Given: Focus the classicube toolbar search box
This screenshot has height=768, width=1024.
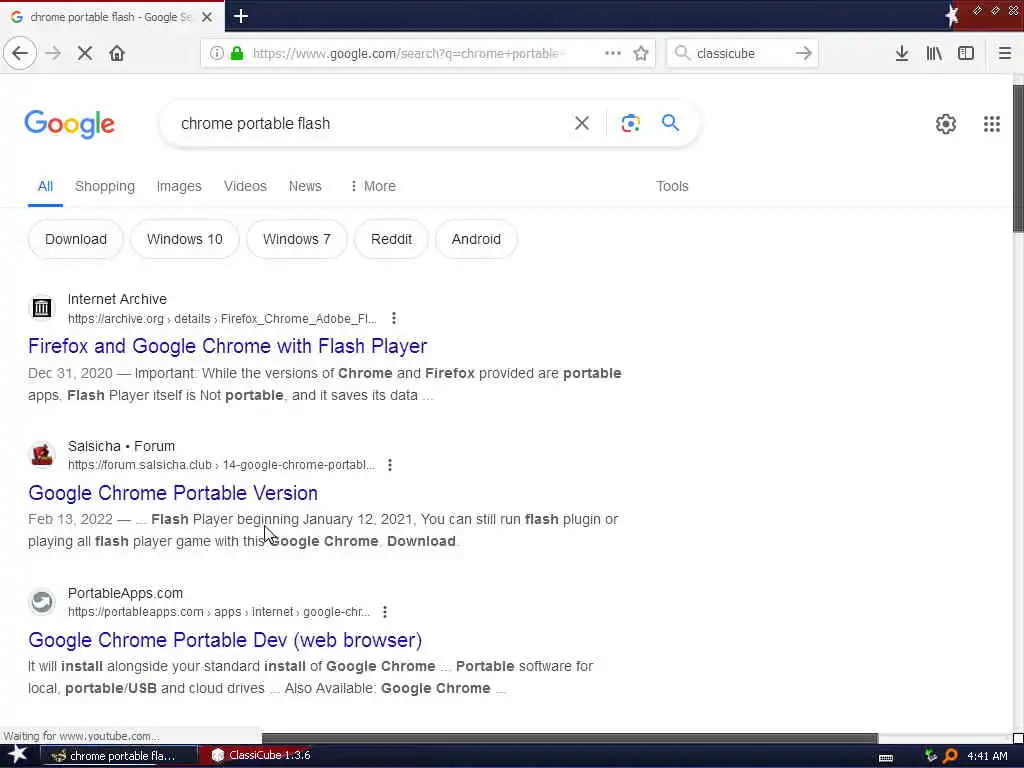Looking at the screenshot, I should point(741,53).
